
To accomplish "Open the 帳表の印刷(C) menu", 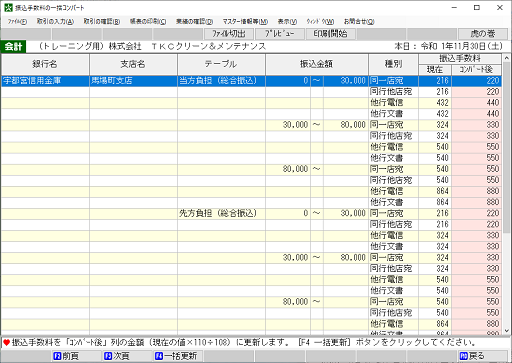I will pyautogui.click(x=148, y=22).
